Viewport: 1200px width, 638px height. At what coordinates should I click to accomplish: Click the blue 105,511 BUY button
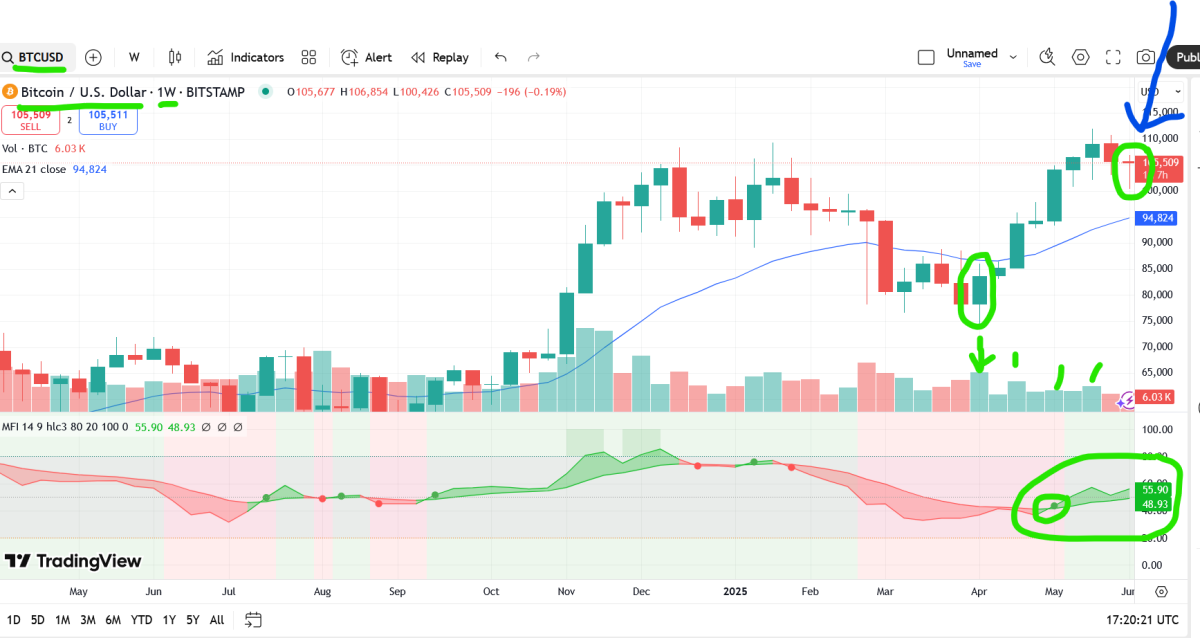[x=108, y=121]
